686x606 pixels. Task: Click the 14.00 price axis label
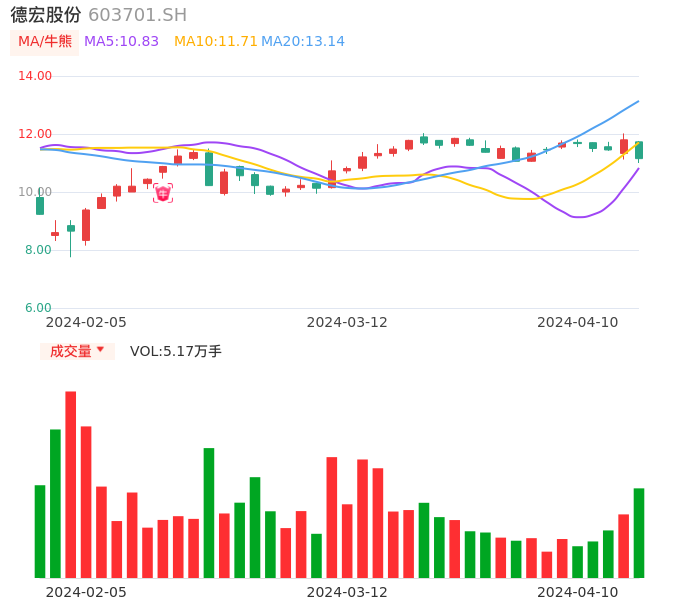tap(35, 76)
